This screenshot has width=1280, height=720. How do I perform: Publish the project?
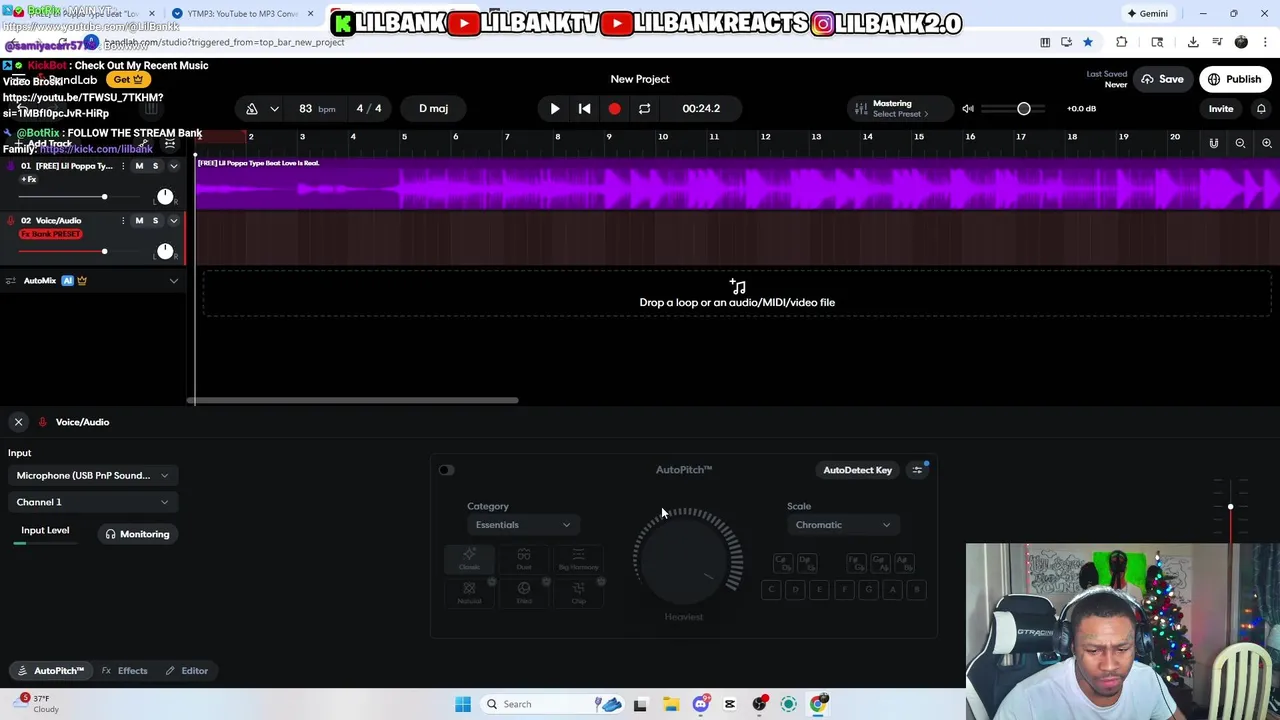point(1234,79)
